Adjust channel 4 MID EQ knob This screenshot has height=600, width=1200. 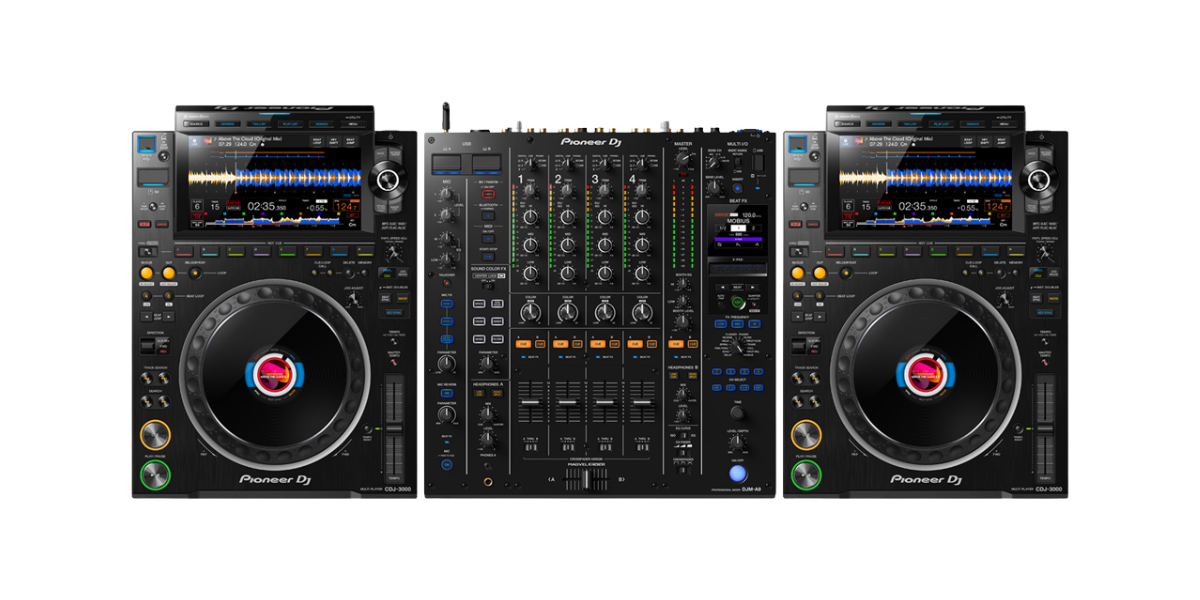click(x=641, y=244)
